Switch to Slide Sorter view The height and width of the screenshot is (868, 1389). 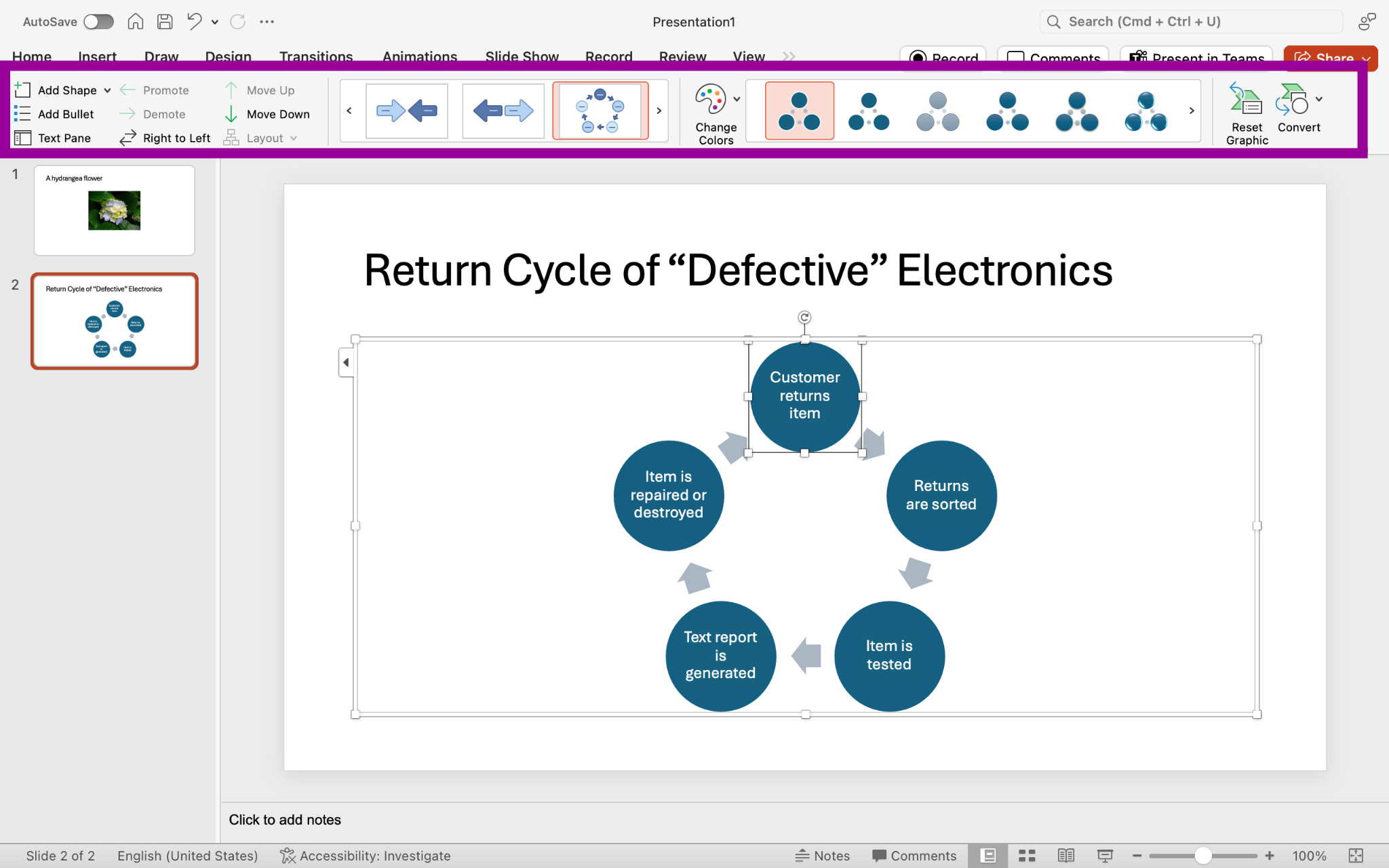coord(1027,856)
